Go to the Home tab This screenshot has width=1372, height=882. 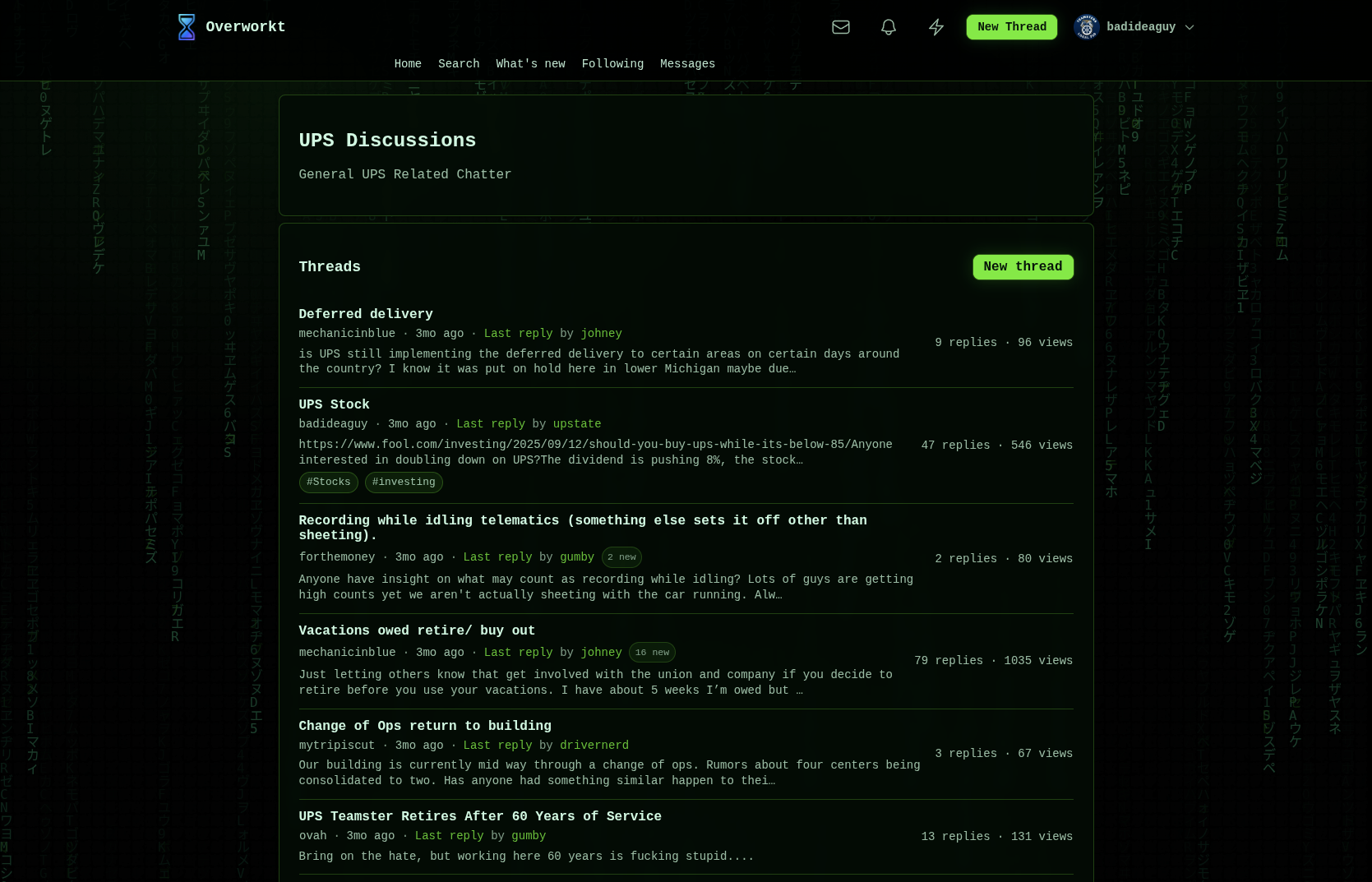[408, 63]
